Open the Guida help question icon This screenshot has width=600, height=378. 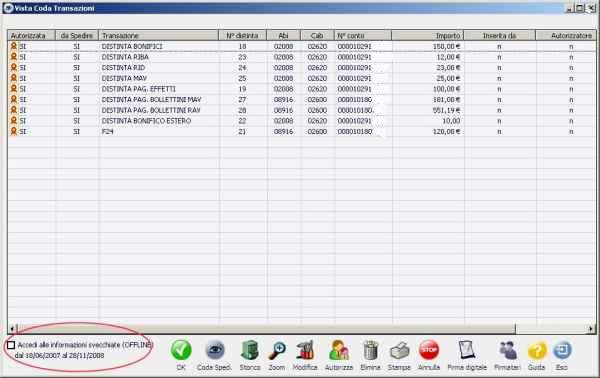[x=537, y=351]
